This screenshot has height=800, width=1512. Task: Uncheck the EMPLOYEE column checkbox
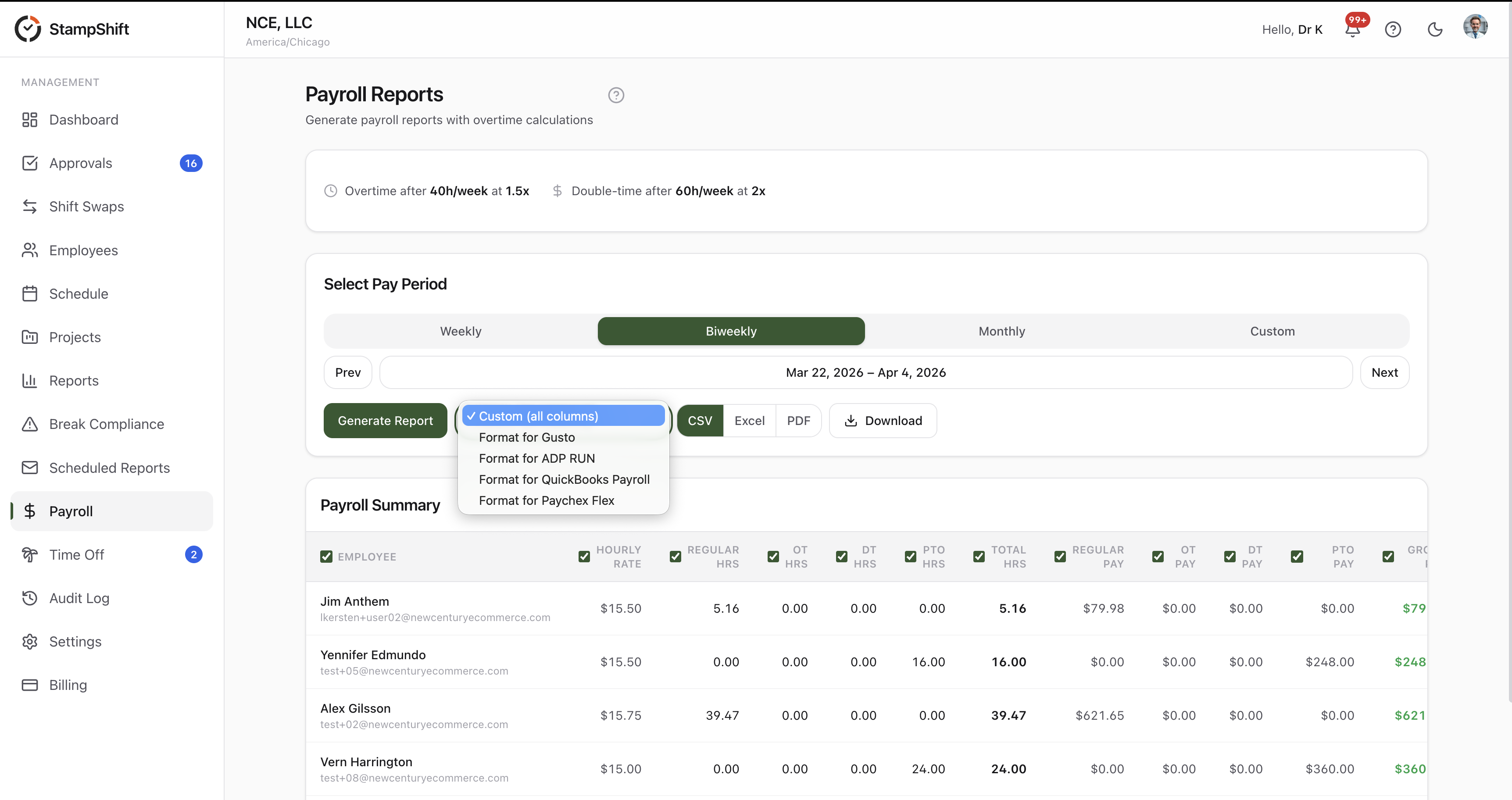(x=326, y=557)
